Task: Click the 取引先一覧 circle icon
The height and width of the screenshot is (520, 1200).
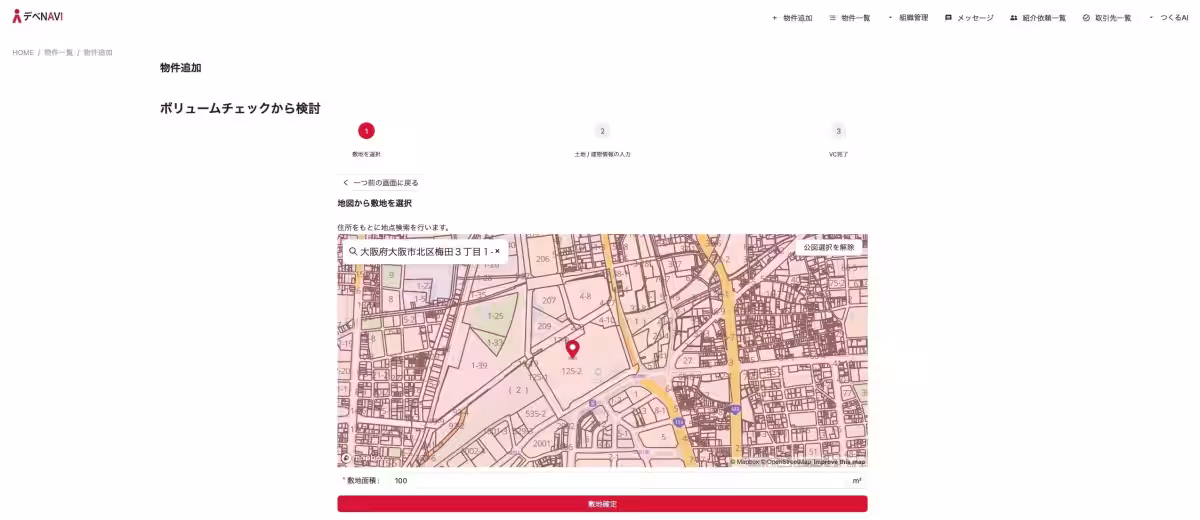Action: coord(1086,18)
